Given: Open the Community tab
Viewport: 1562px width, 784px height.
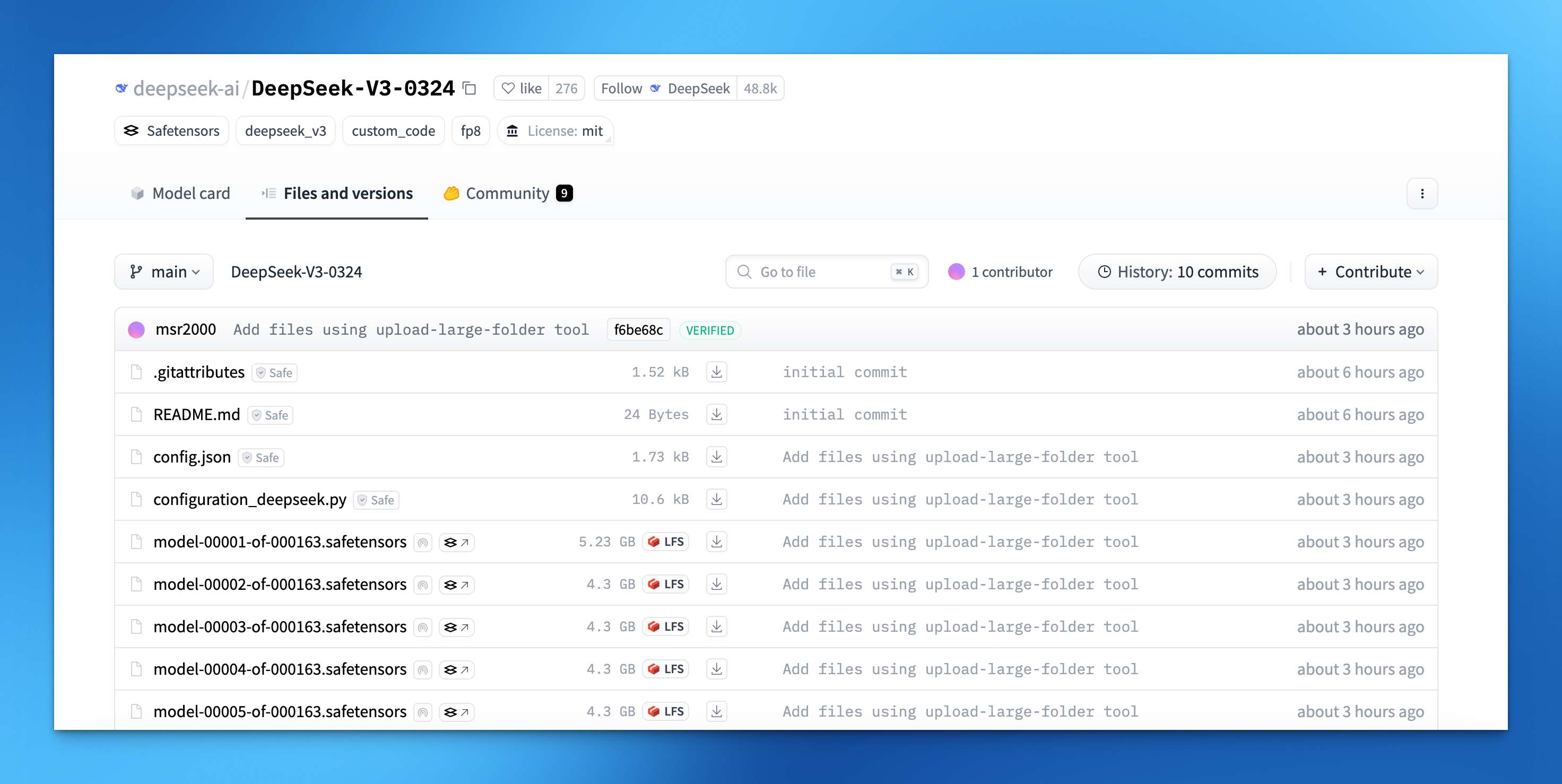Looking at the screenshot, I should 508,194.
